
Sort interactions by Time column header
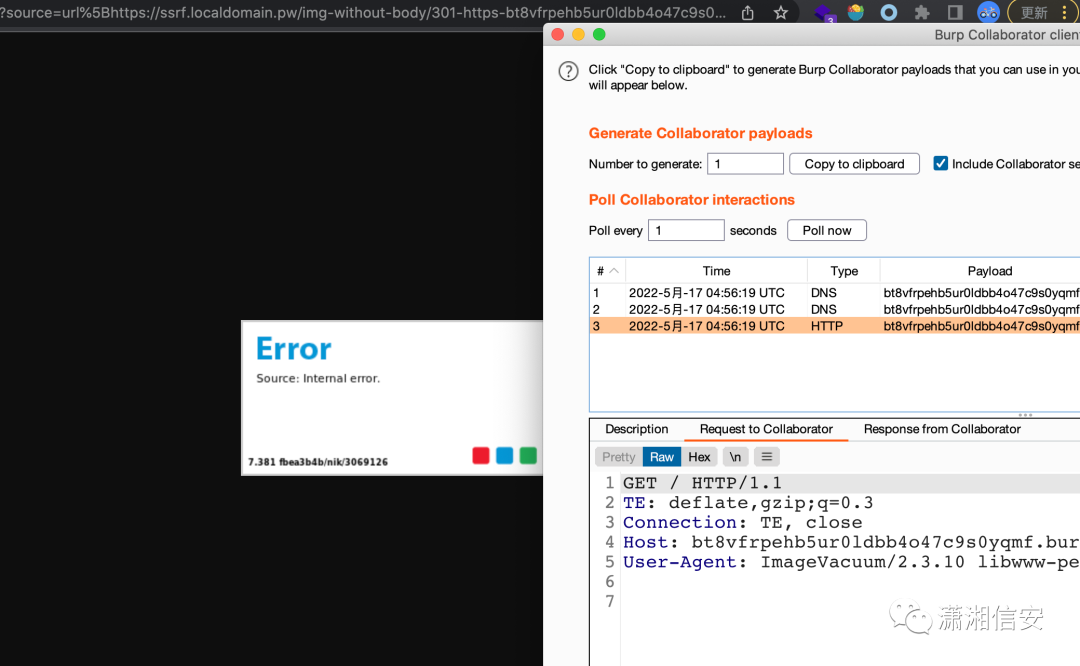click(716, 271)
